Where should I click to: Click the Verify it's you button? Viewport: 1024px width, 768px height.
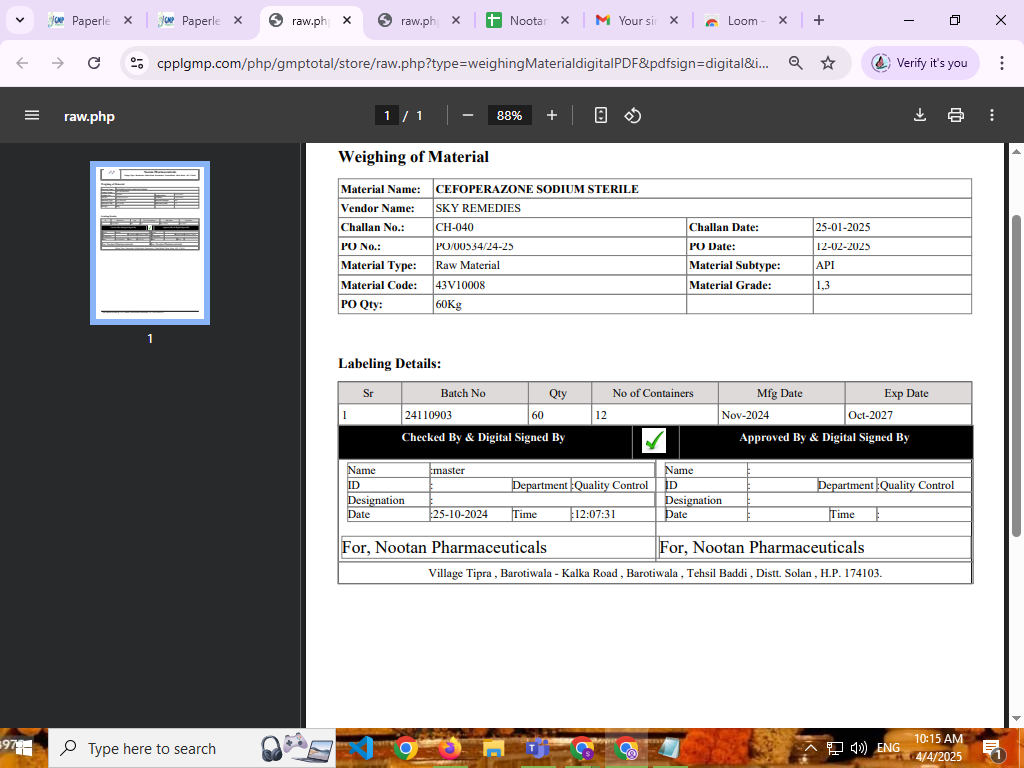click(920, 63)
